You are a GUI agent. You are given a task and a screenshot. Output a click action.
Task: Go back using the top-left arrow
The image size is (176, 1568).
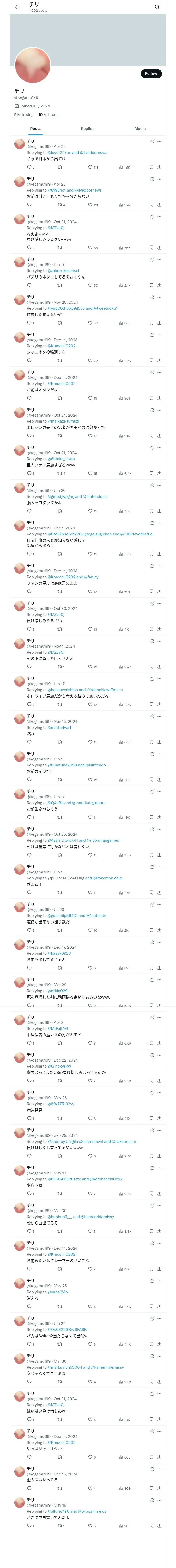(17, 7)
